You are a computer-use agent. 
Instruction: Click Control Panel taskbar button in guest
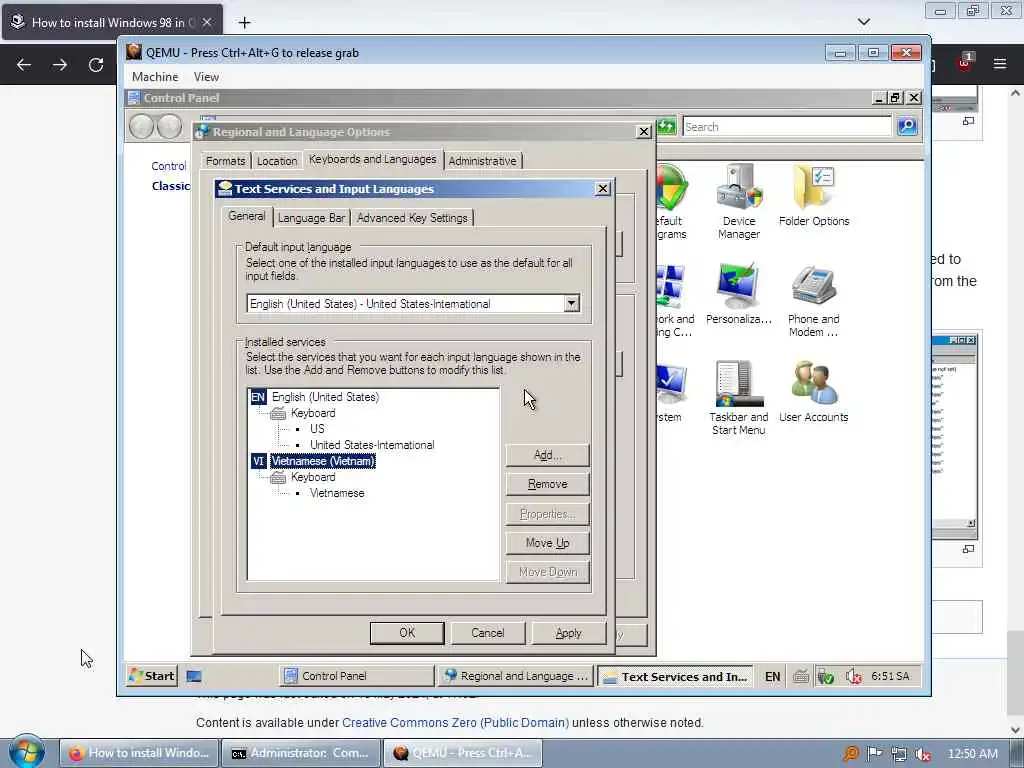point(357,676)
